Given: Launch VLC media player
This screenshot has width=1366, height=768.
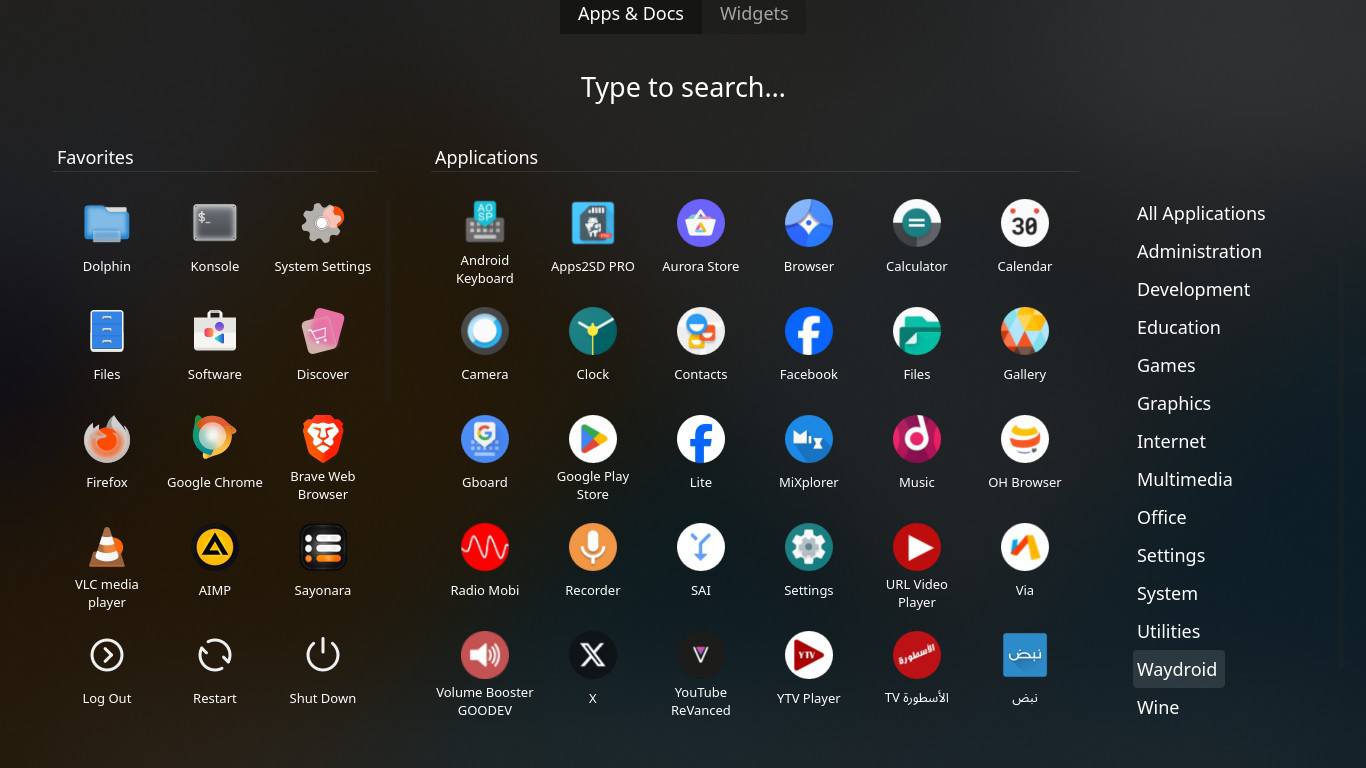Looking at the screenshot, I should (x=107, y=547).
